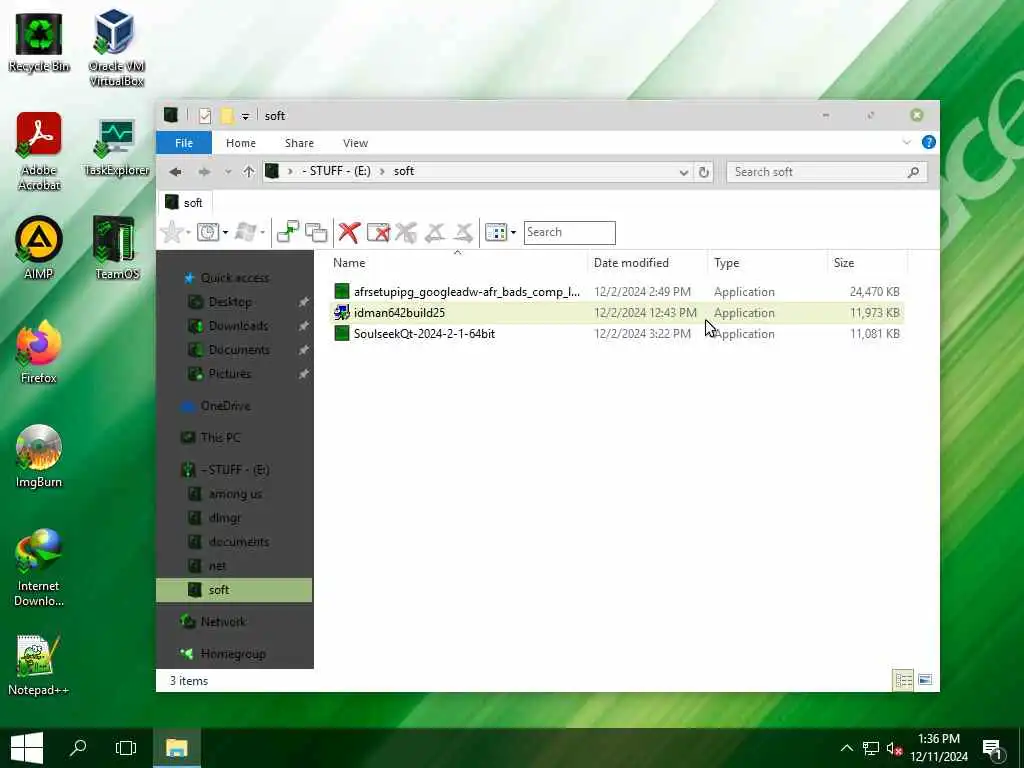Click the middle grayed-out X toolbar icon
This screenshot has height=768, width=1024.
(434, 232)
